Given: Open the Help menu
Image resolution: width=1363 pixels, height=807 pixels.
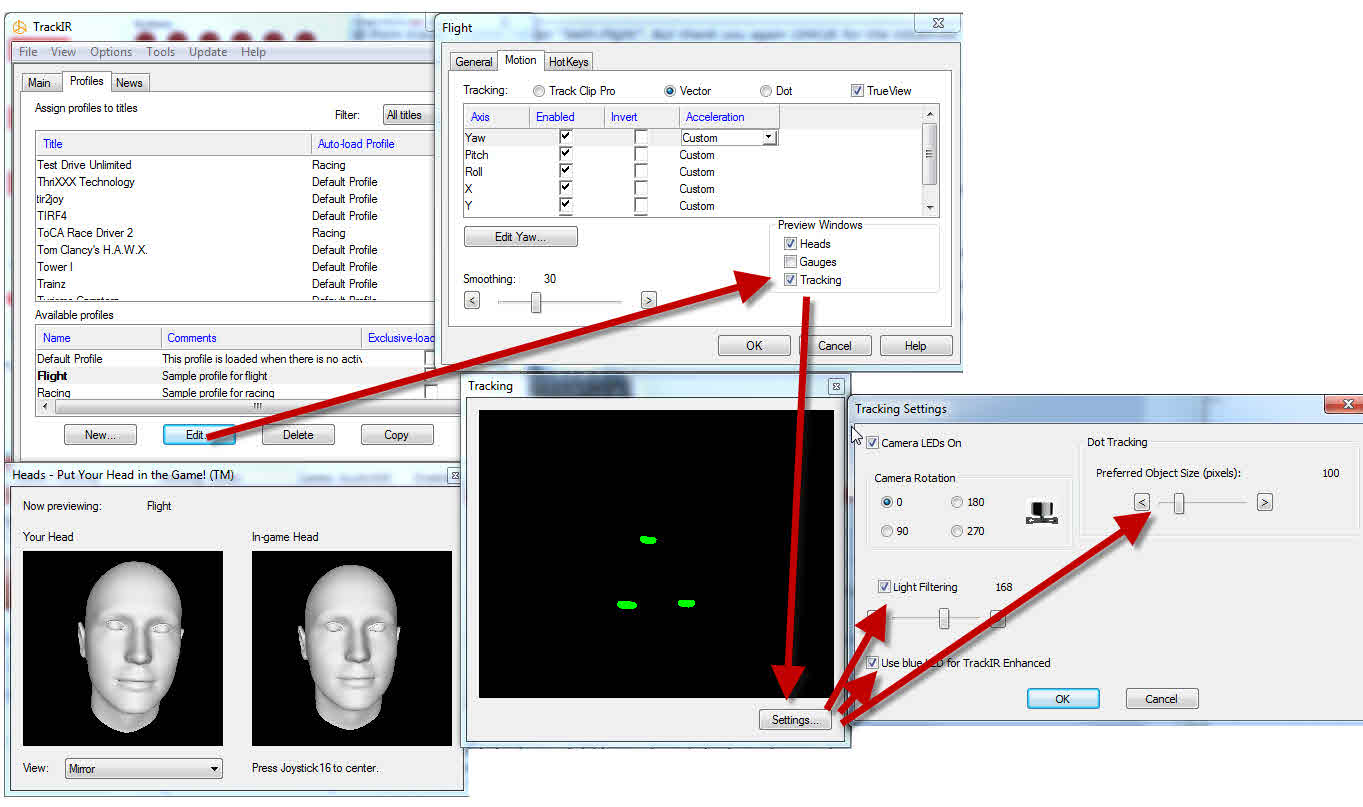Looking at the screenshot, I should tap(253, 52).
